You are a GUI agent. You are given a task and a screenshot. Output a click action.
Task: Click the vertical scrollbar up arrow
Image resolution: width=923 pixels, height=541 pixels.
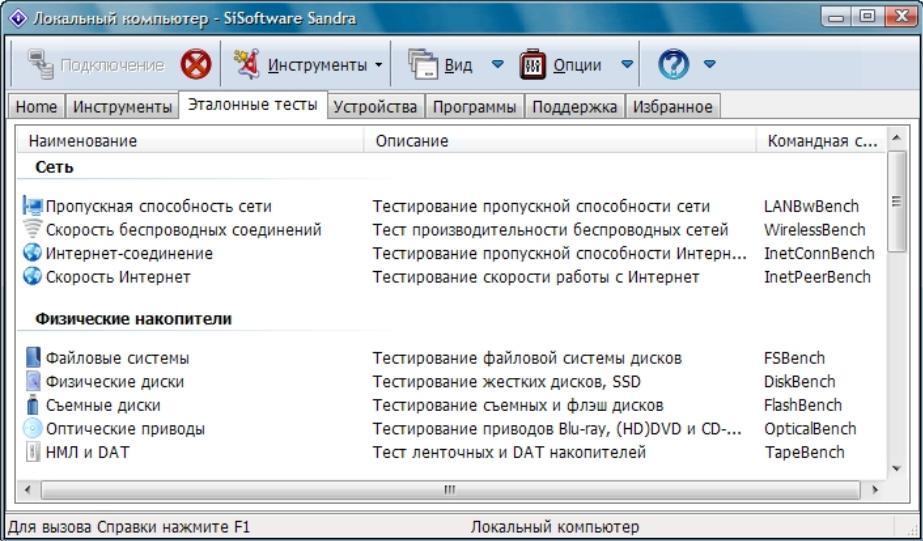[897, 138]
